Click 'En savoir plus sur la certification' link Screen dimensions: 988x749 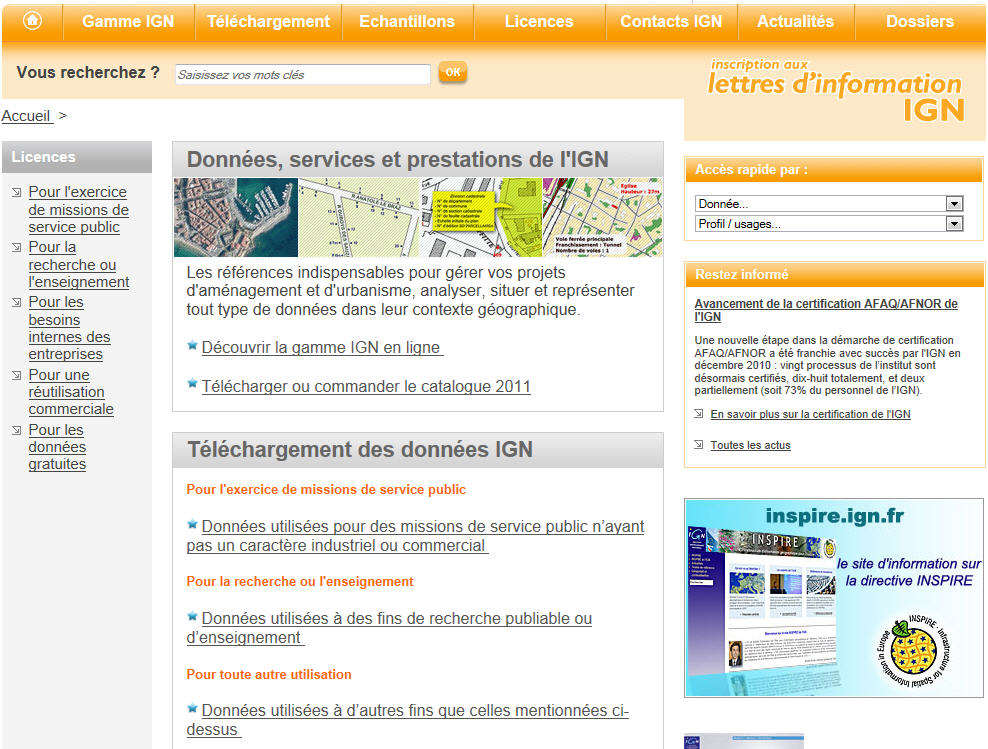tap(810, 414)
